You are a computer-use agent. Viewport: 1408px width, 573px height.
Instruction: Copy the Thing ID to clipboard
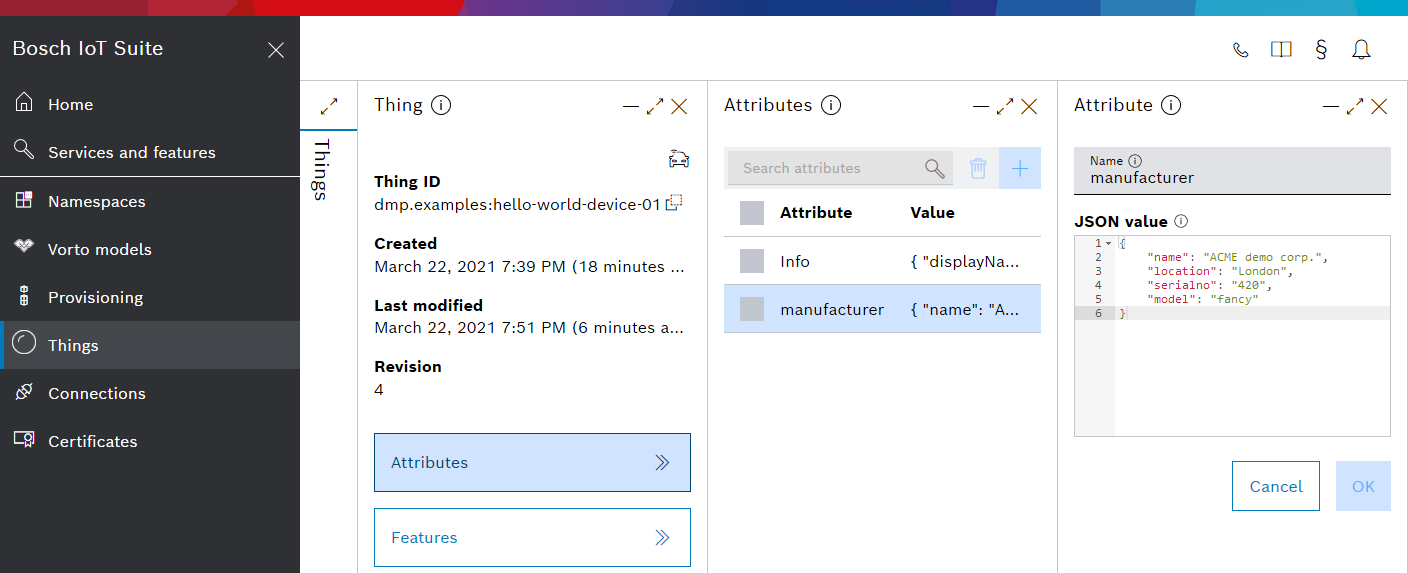pos(674,203)
